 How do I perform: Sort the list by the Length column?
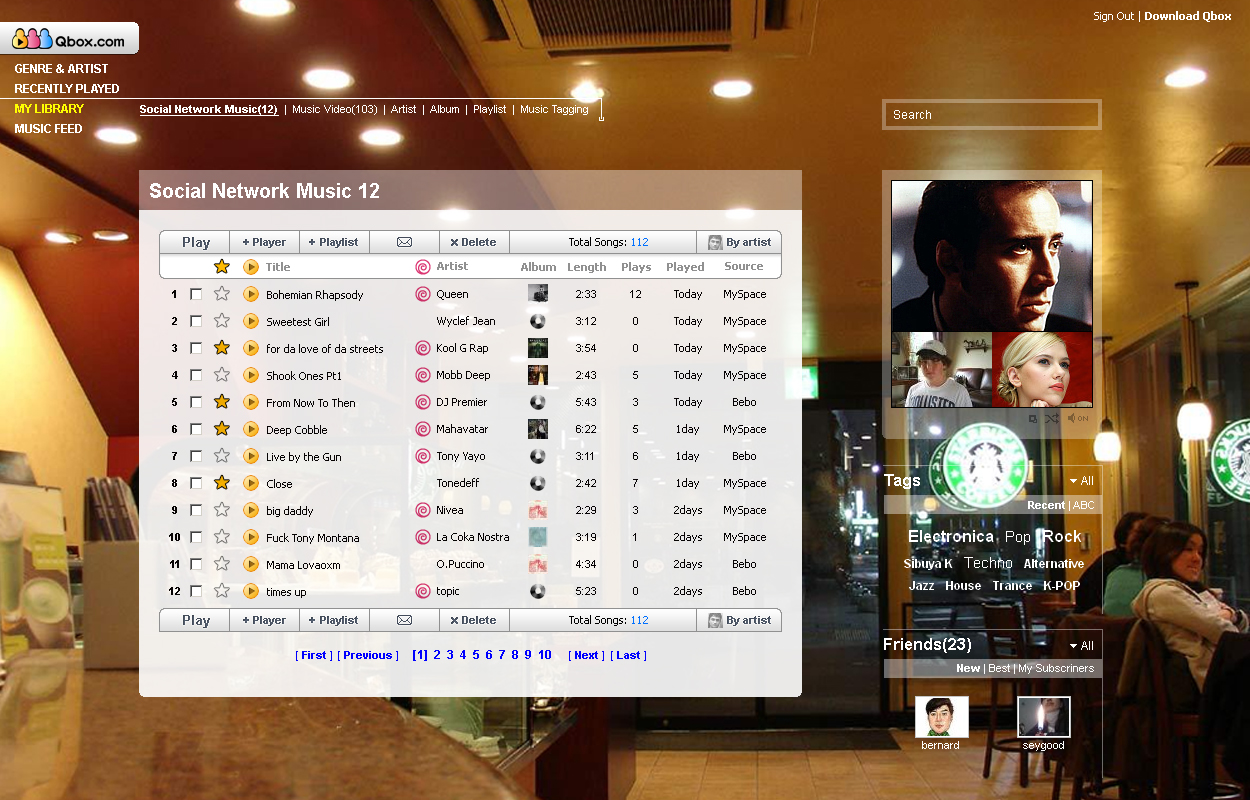[x=587, y=267]
